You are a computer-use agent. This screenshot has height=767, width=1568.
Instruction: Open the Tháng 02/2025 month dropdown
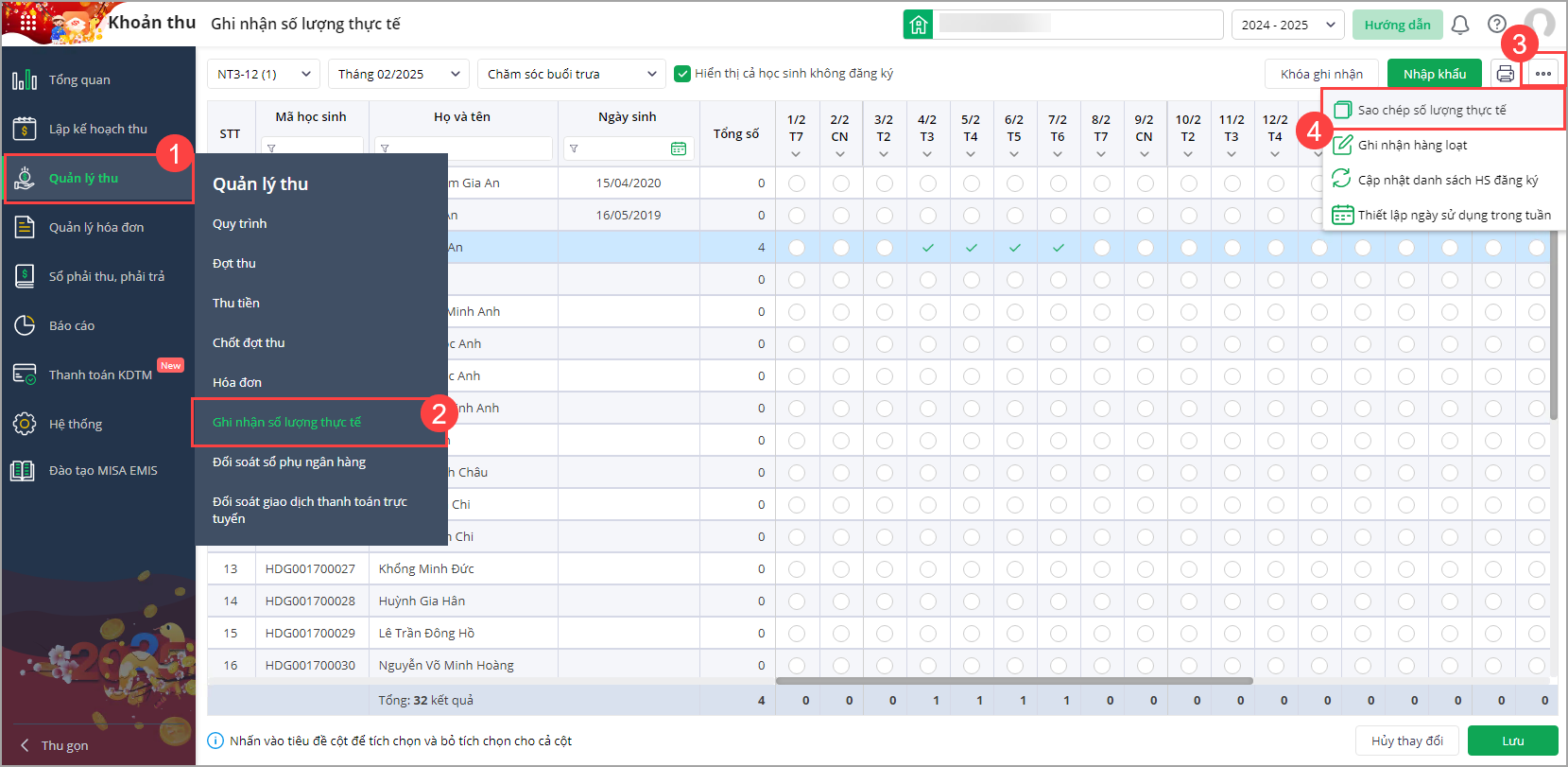(399, 74)
